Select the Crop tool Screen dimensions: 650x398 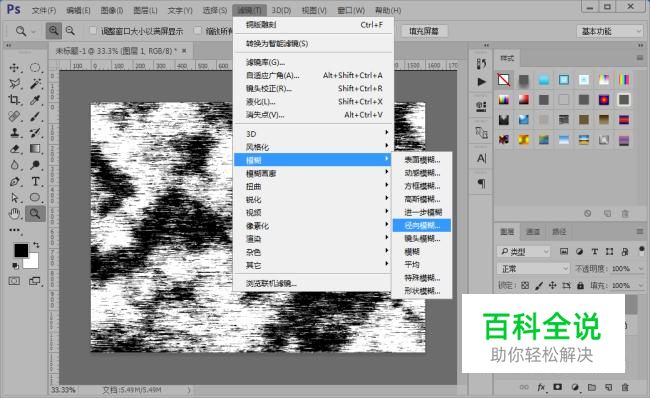14,100
